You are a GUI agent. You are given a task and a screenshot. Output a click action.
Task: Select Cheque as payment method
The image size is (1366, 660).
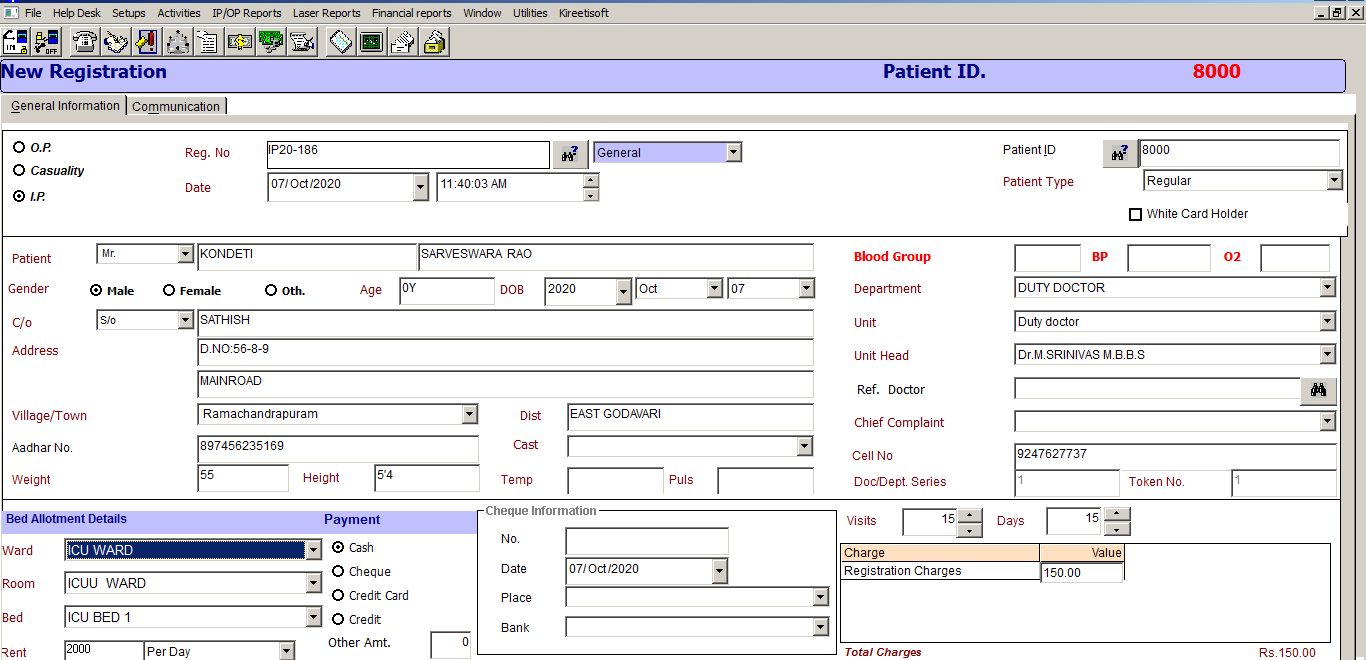click(338, 572)
